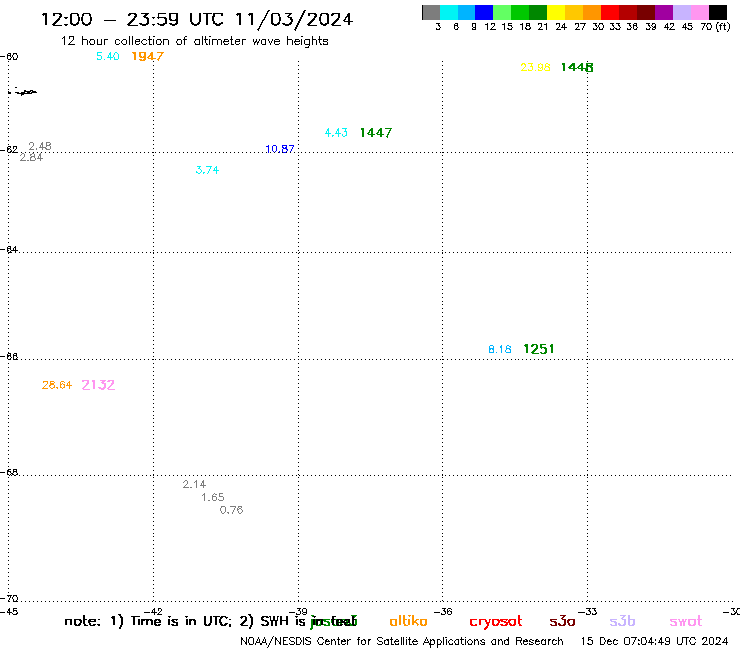
Task: Click the -60 latitude axis label
Action: (9, 57)
